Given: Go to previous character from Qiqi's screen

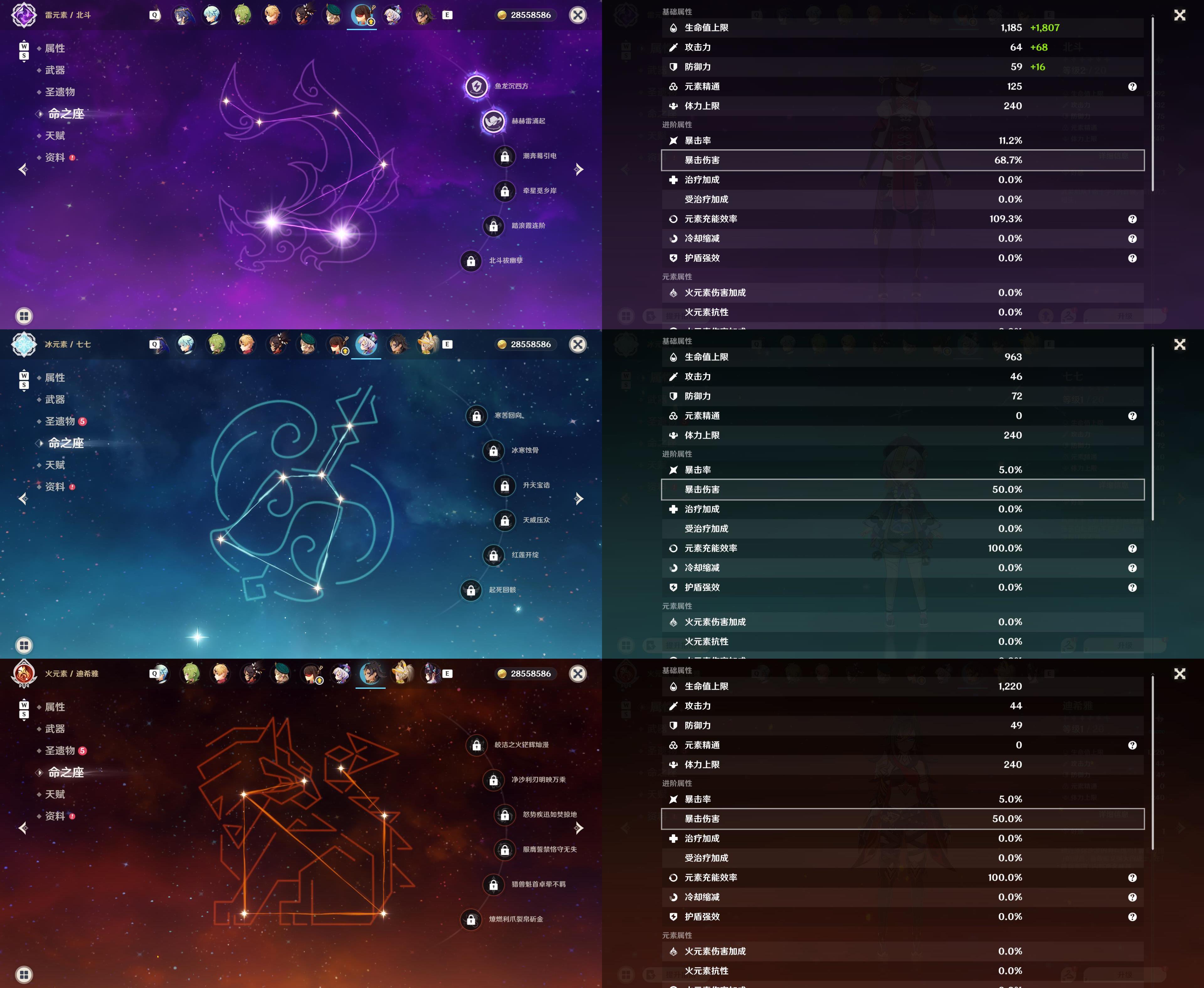Looking at the screenshot, I should [23, 499].
